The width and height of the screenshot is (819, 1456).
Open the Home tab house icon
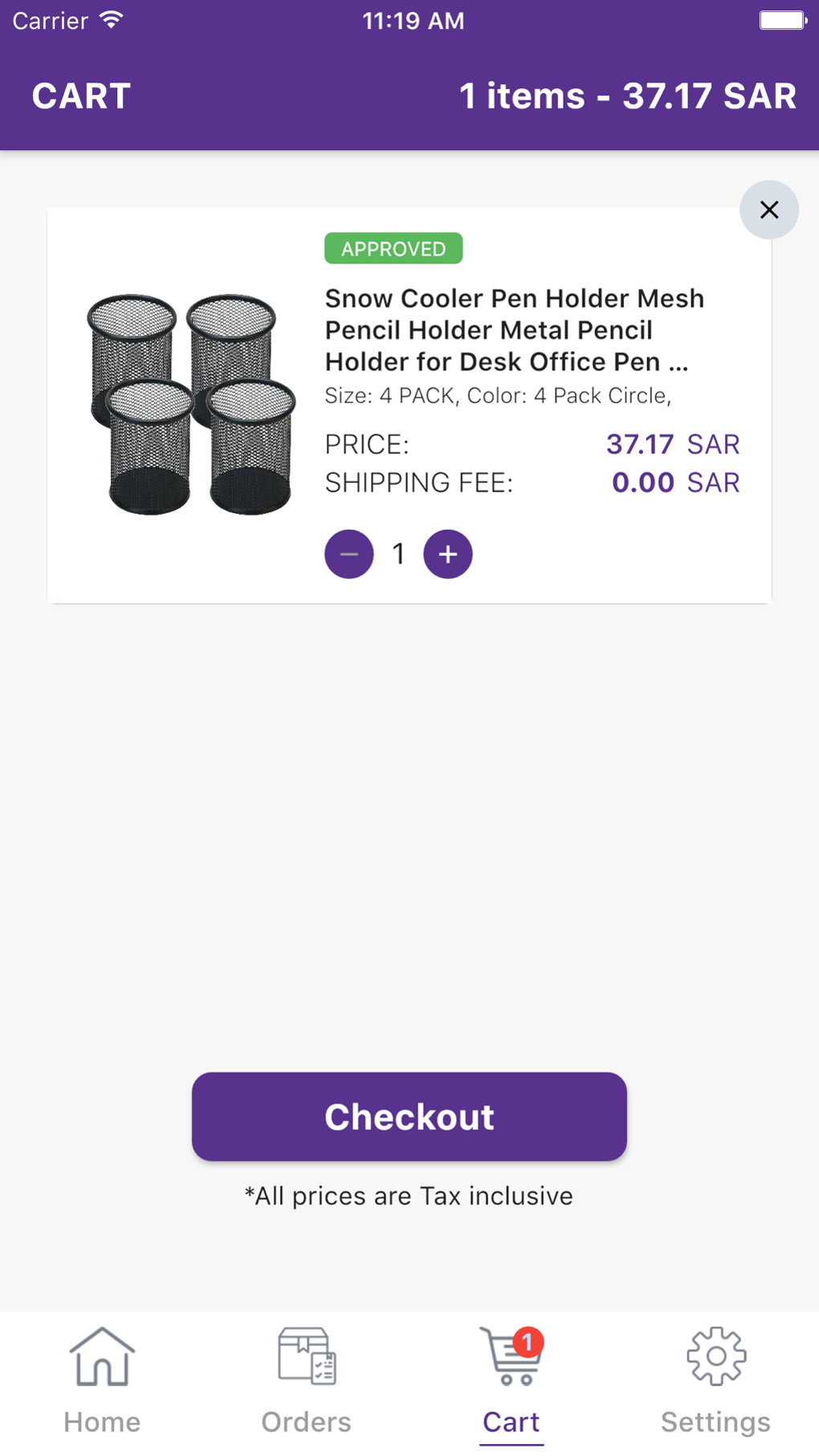tap(102, 1356)
